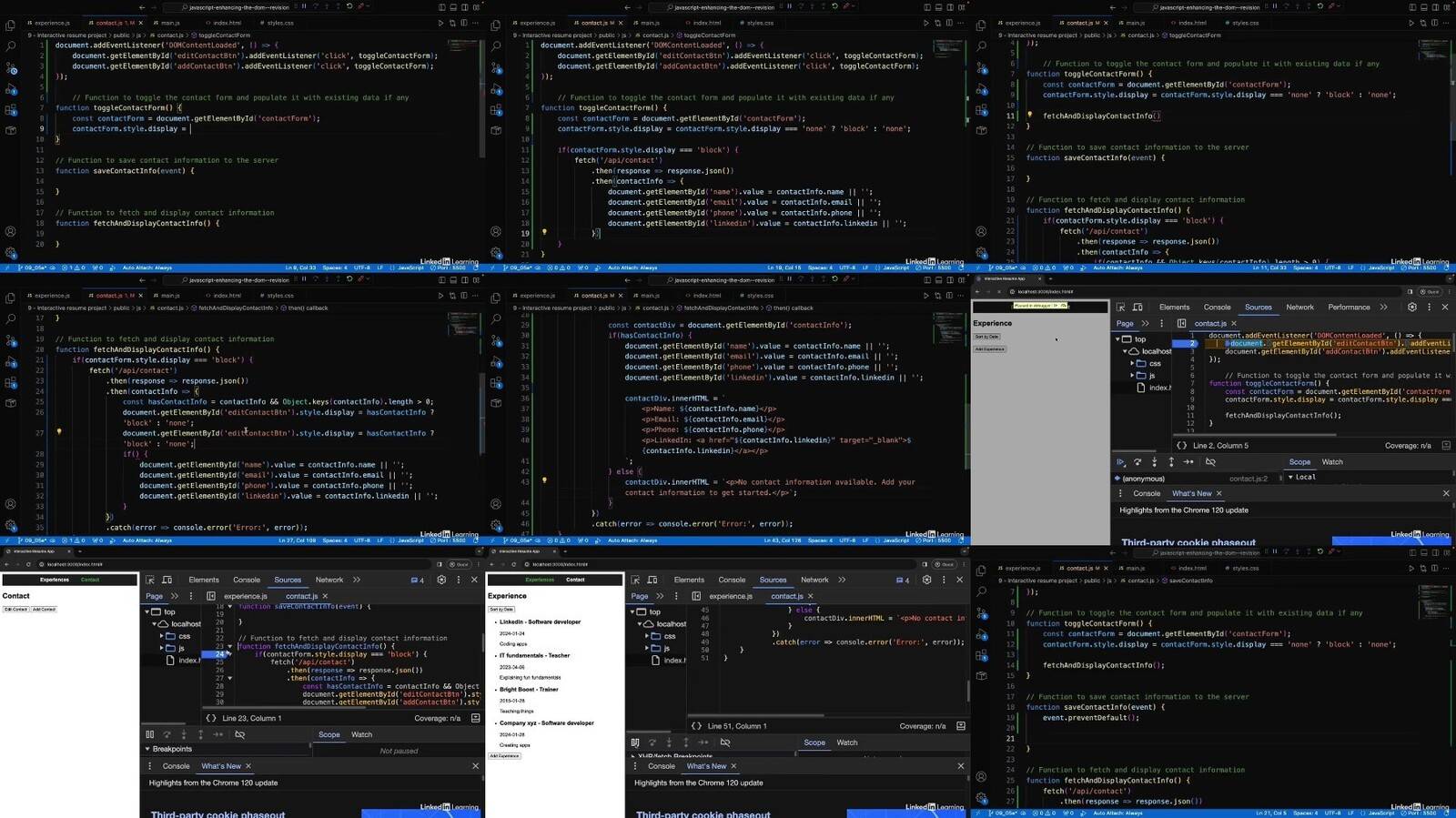1456x818 pixels.
Task: Open Extensions in the top-left VS Code activity bar
Action: [11, 110]
